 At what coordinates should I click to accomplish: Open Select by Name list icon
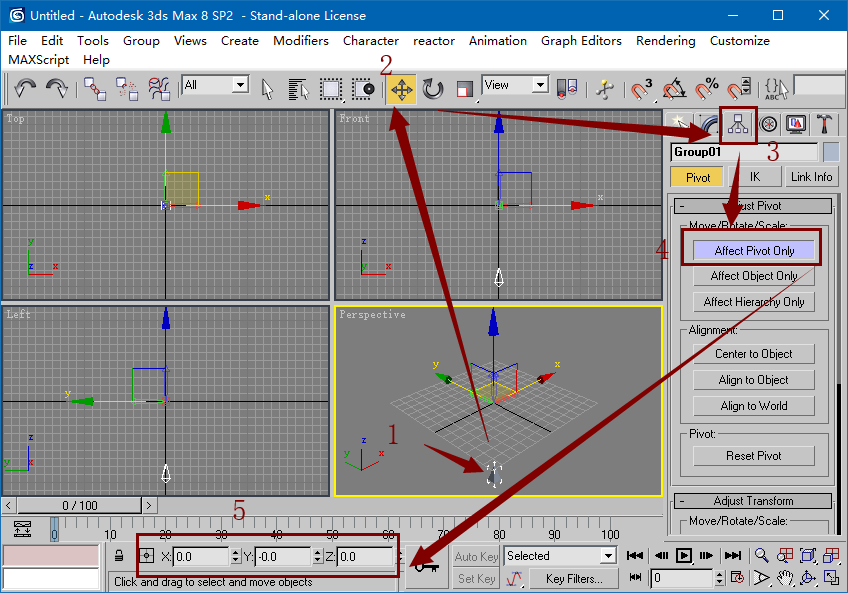pos(299,89)
